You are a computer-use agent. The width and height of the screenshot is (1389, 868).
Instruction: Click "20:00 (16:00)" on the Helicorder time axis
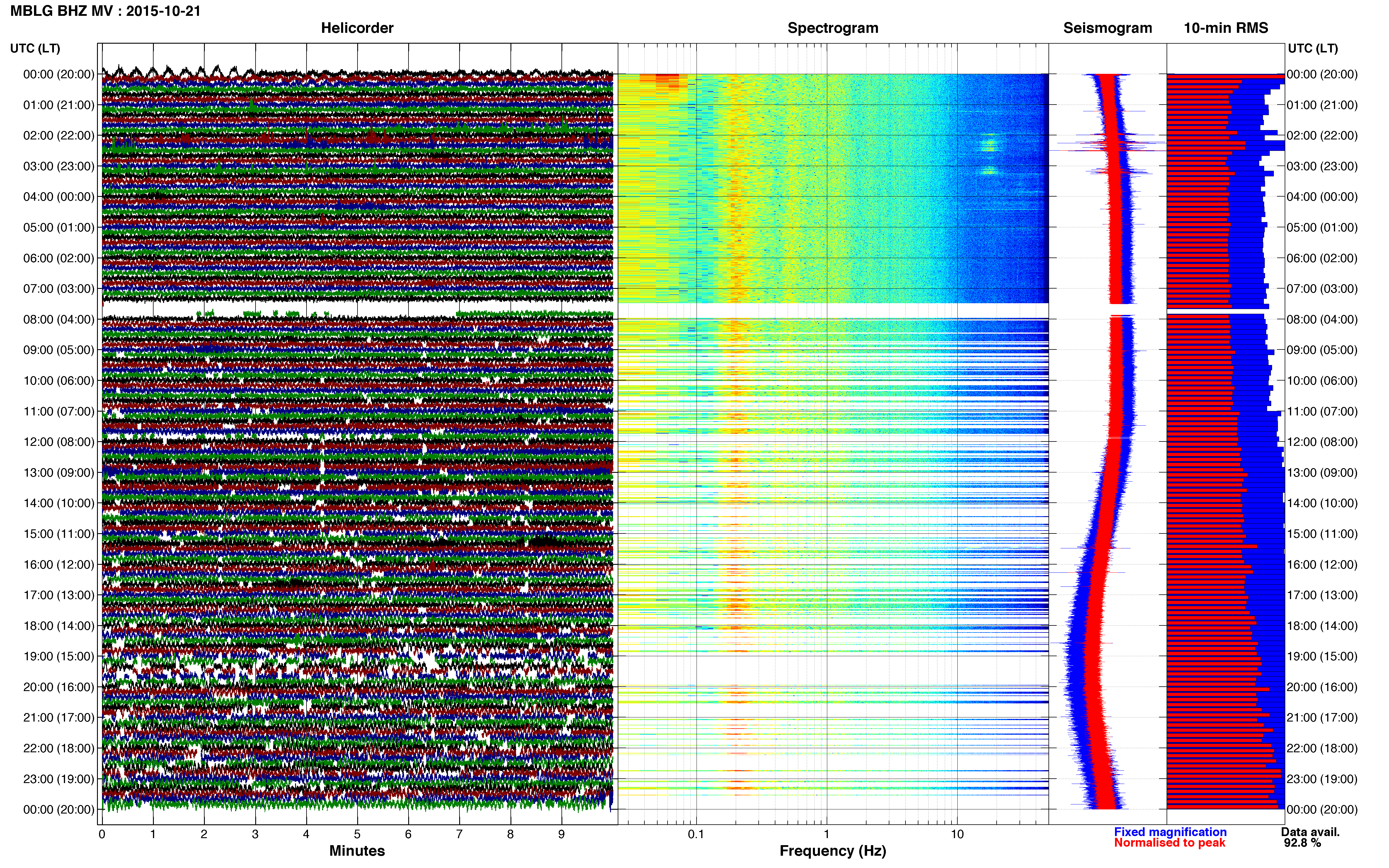coord(59,687)
